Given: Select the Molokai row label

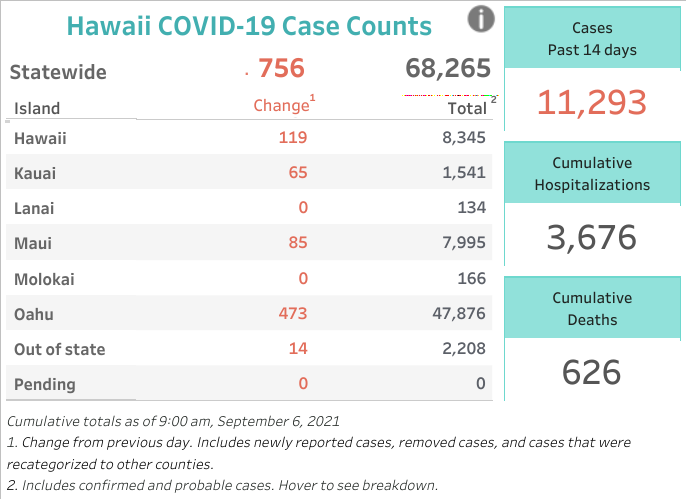Looking at the screenshot, I should coord(44,279).
